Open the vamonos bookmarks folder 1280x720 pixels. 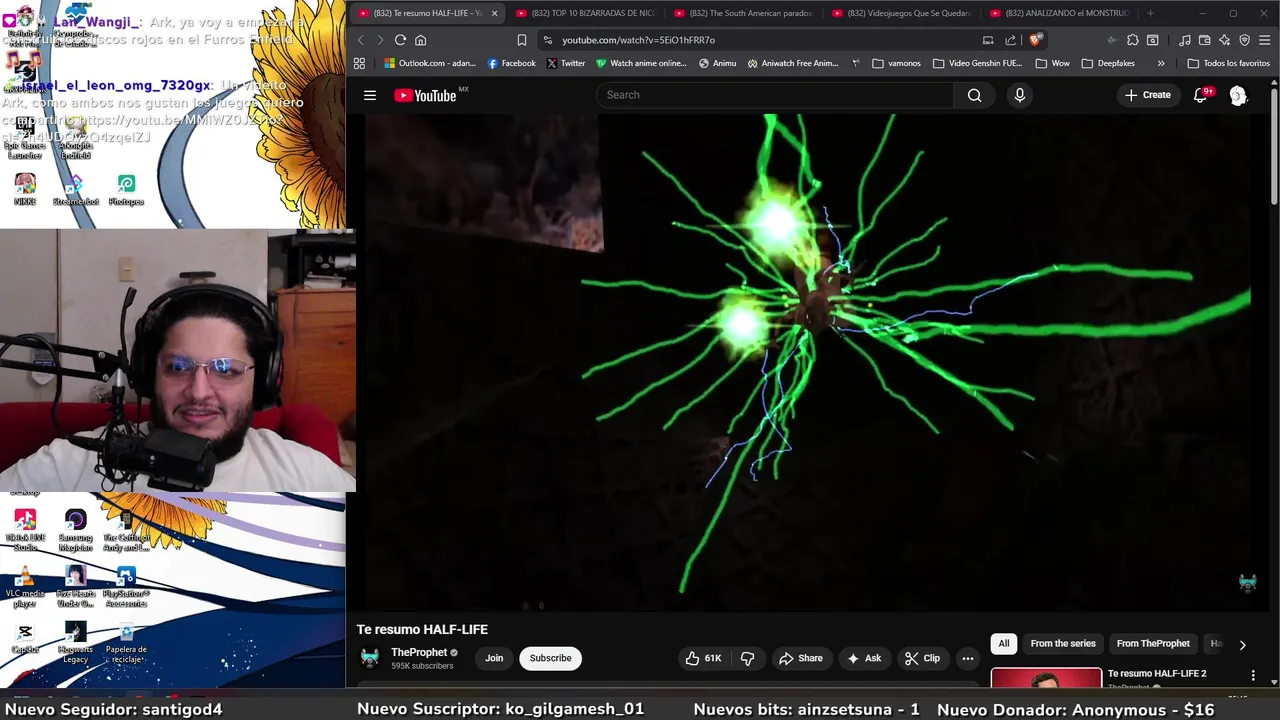click(896, 63)
